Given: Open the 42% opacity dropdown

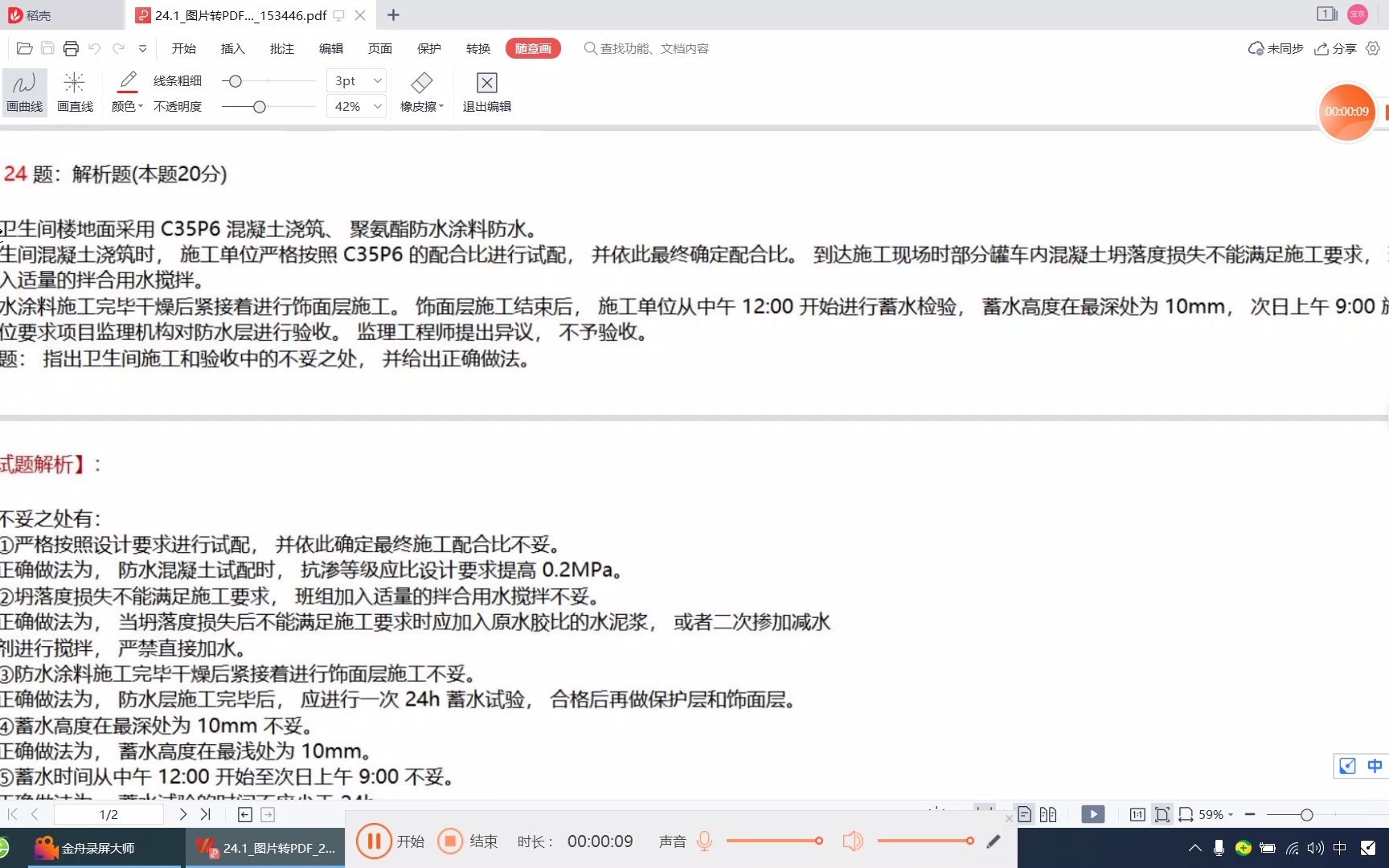Looking at the screenshot, I should pyautogui.click(x=357, y=106).
